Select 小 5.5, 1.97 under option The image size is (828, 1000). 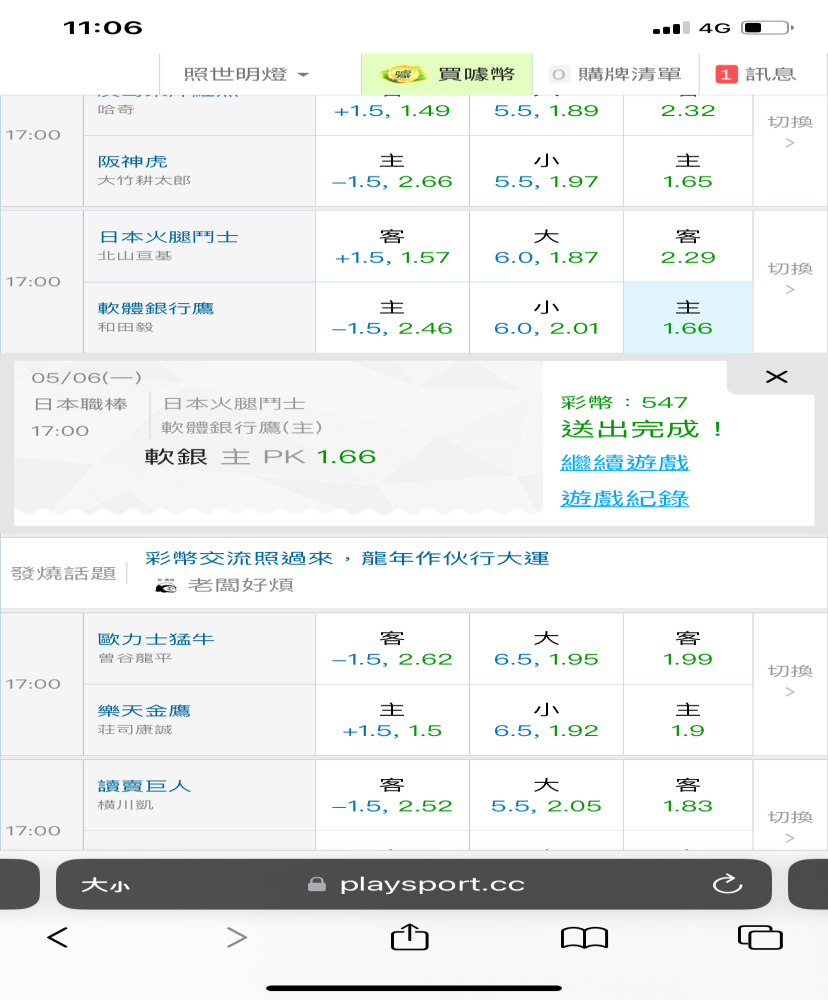[x=547, y=172]
